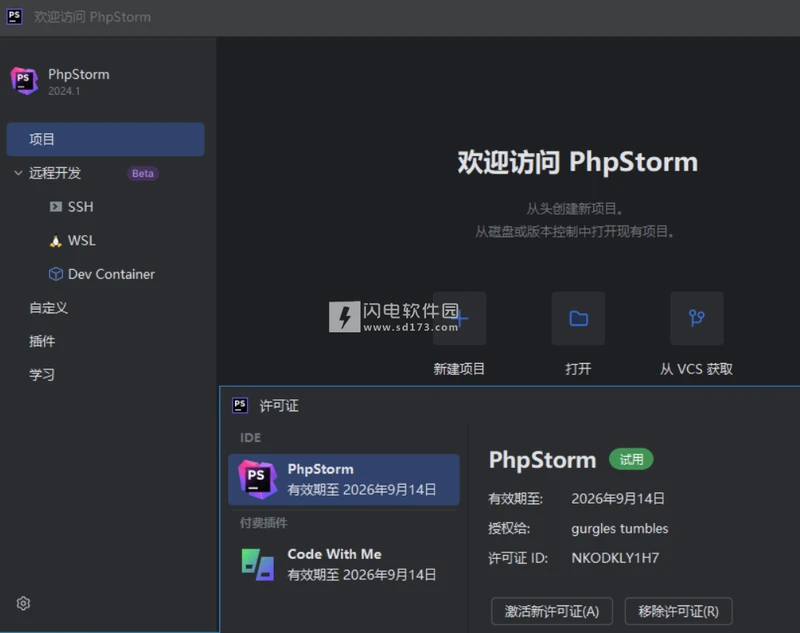Open settings gear at sidebar bottom
This screenshot has height=633, width=800.
[23, 603]
